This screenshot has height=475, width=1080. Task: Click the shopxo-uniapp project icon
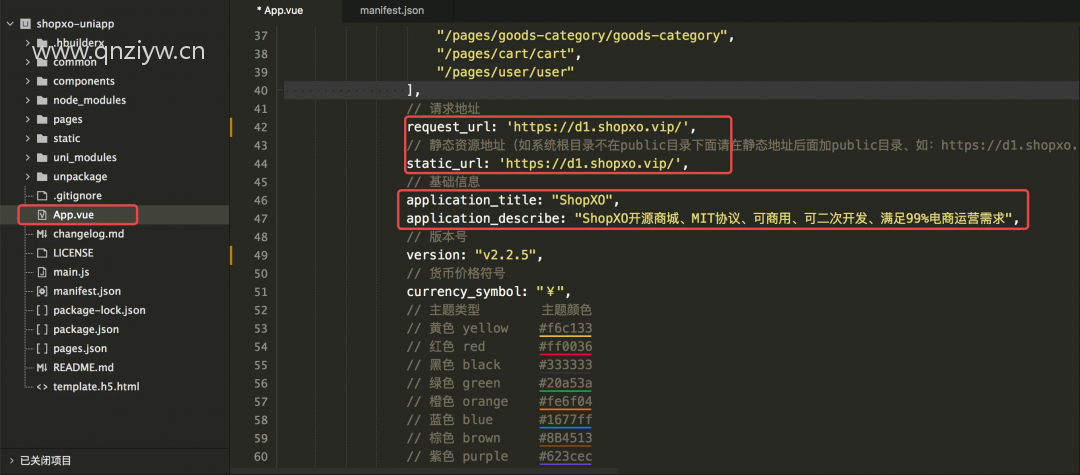25,24
